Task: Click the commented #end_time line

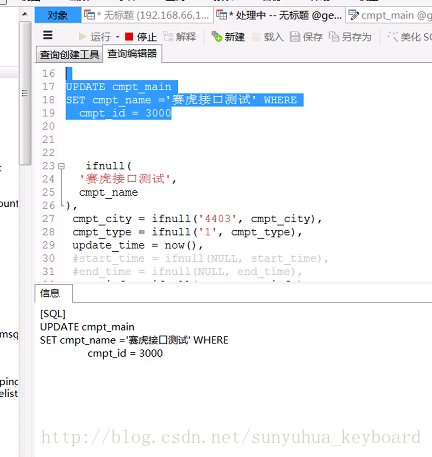Action: pyautogui.click(x=187, y=272)
